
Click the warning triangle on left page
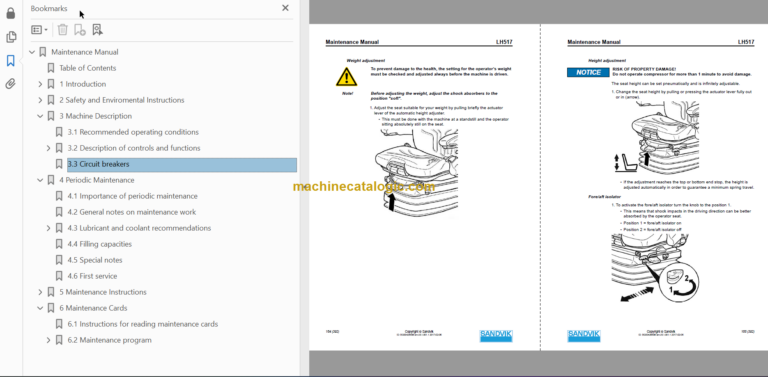[346, 77]
